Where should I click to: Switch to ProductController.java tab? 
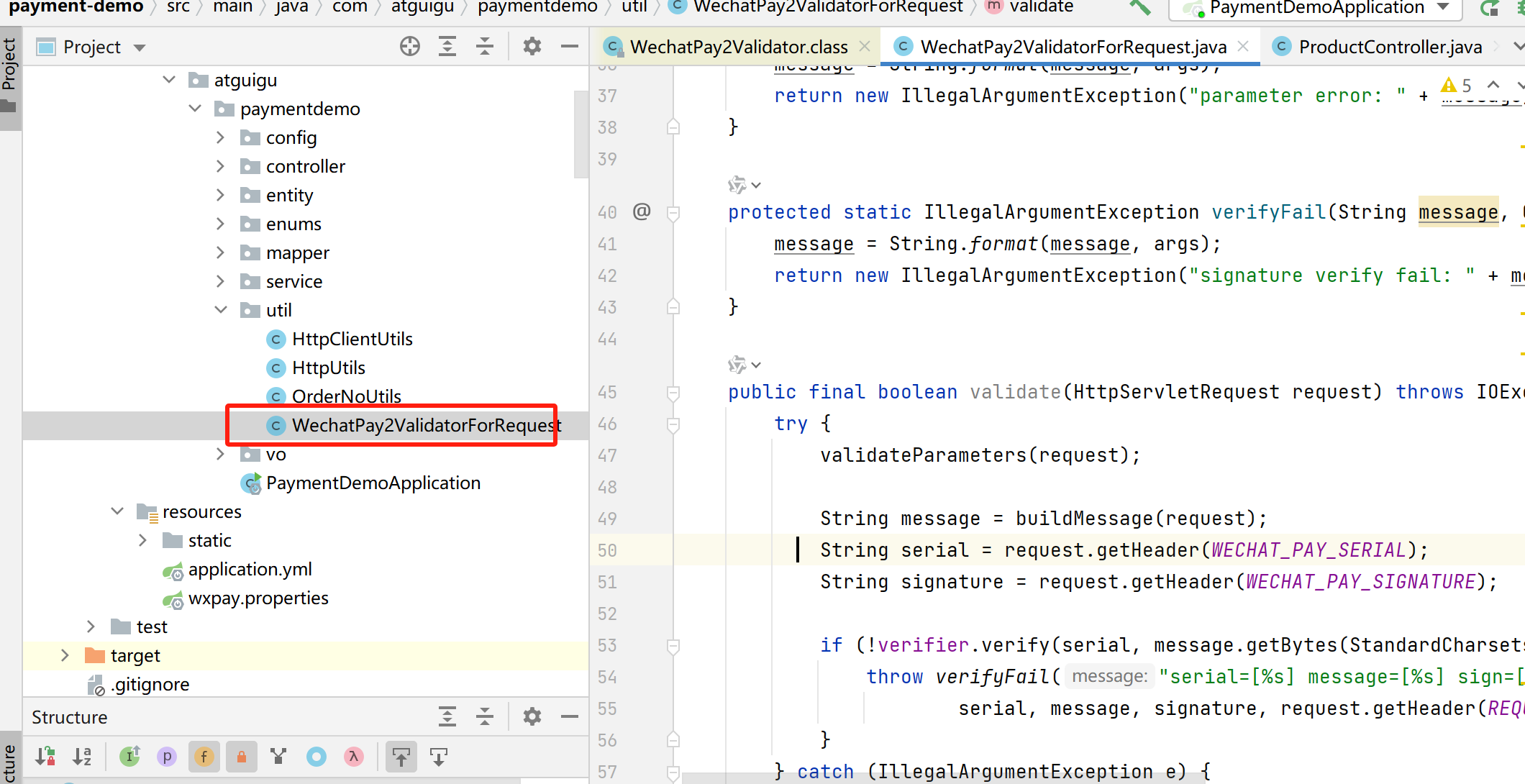click(1389, 47)
